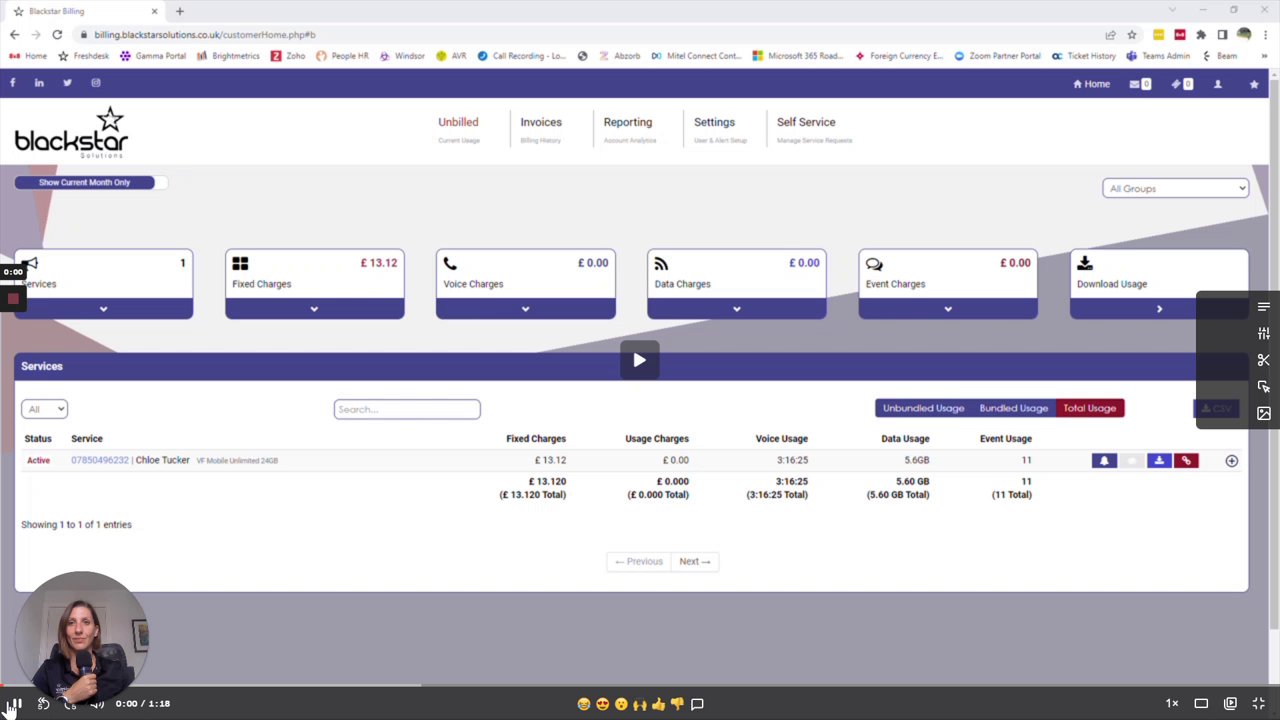The image size is (1280, 720).
Task: Expand the Services summary card
Action: pyautogui.click(x=104, y=309)
